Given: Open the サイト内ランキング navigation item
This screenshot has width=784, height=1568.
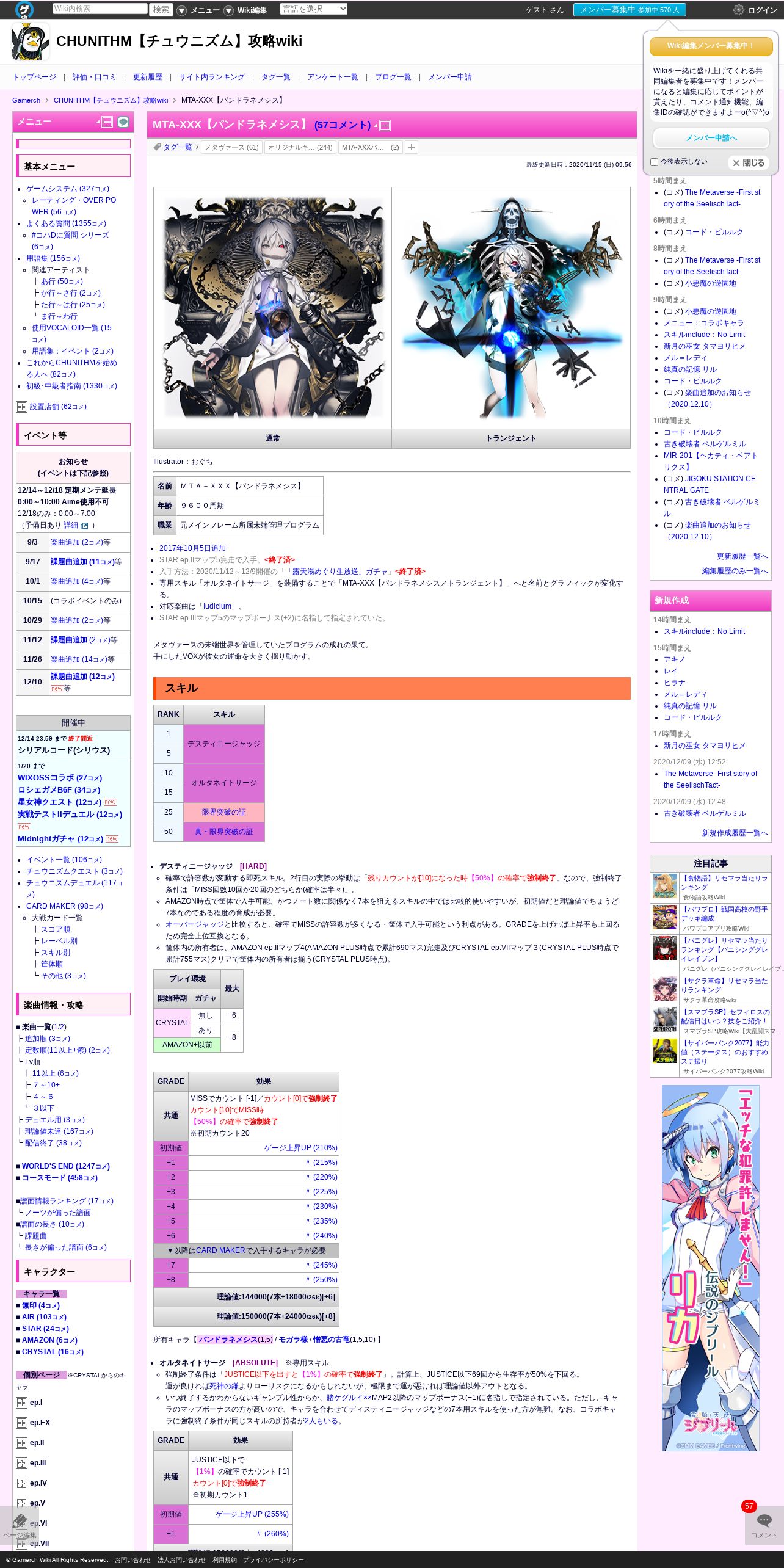Looking at the screenshot, I should pos(212,77).
